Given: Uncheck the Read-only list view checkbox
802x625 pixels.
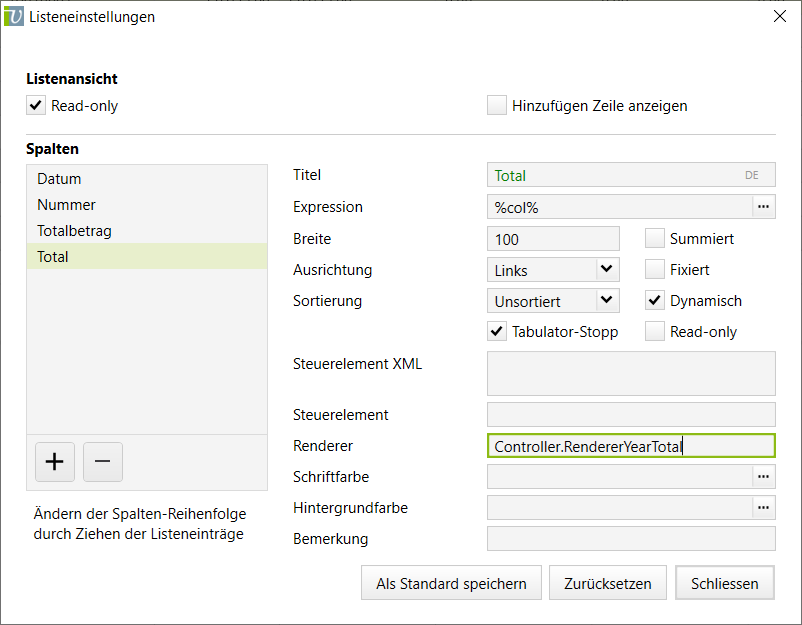Looking at the screenshot, I should pyautogui.click(x=36, y=105).
